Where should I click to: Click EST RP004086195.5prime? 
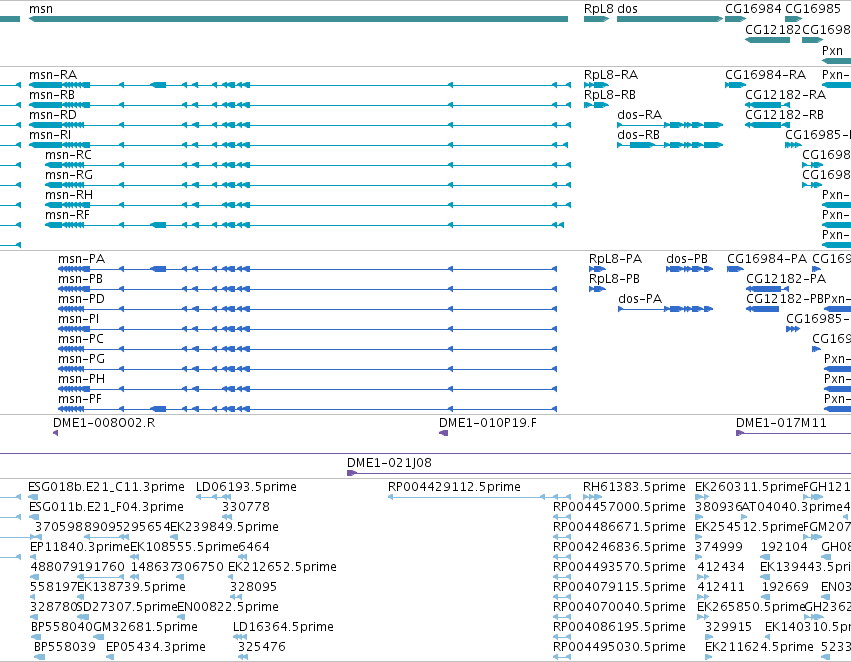point(562,637)
